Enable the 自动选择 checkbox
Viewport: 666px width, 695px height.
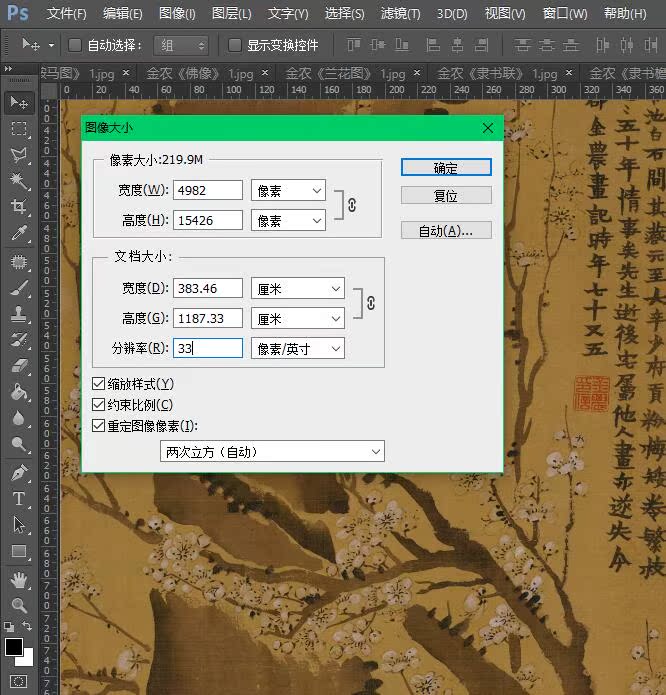(x=75, y=45)
